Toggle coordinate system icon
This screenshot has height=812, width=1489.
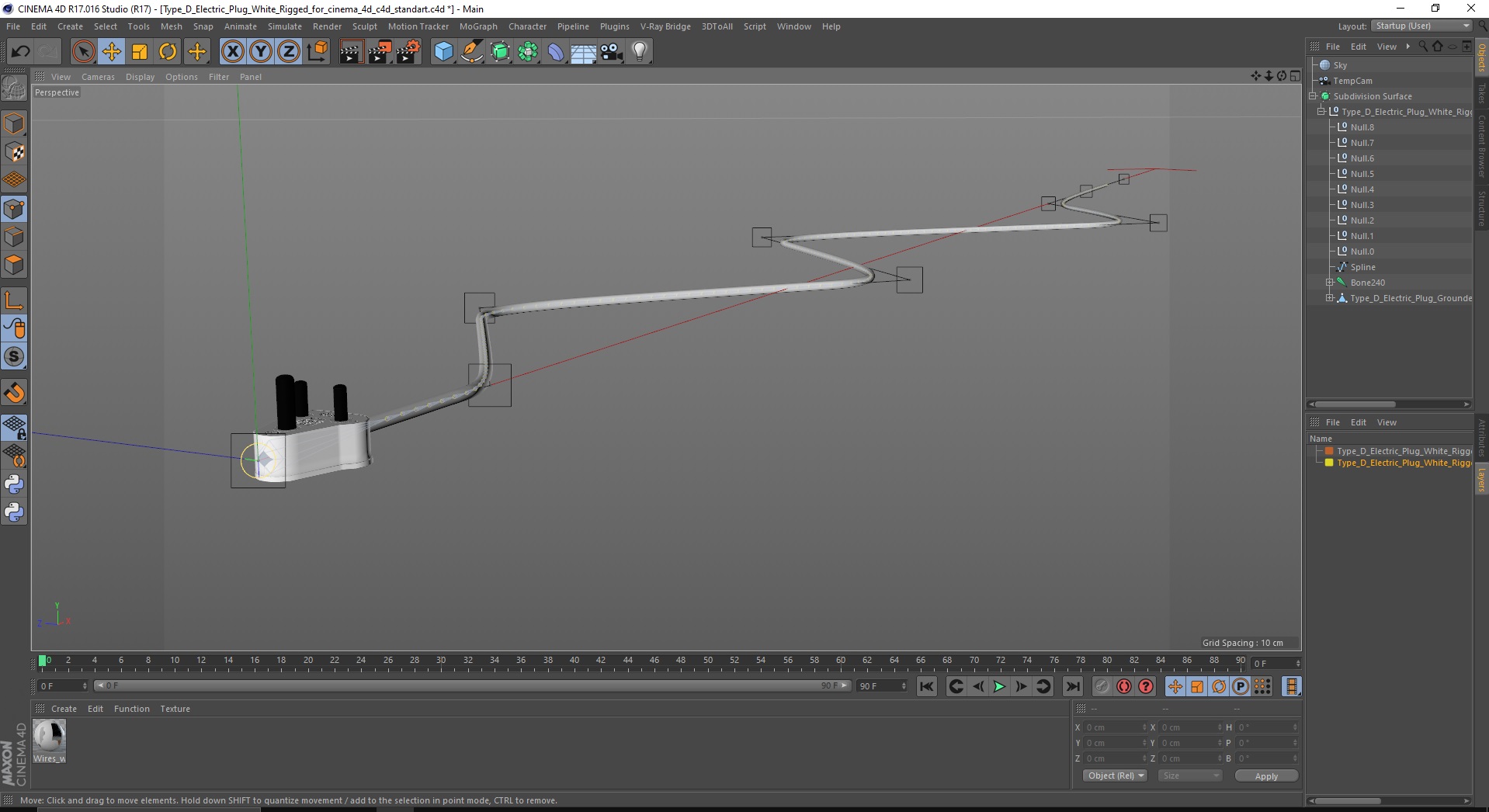click(x=317, y=52)
